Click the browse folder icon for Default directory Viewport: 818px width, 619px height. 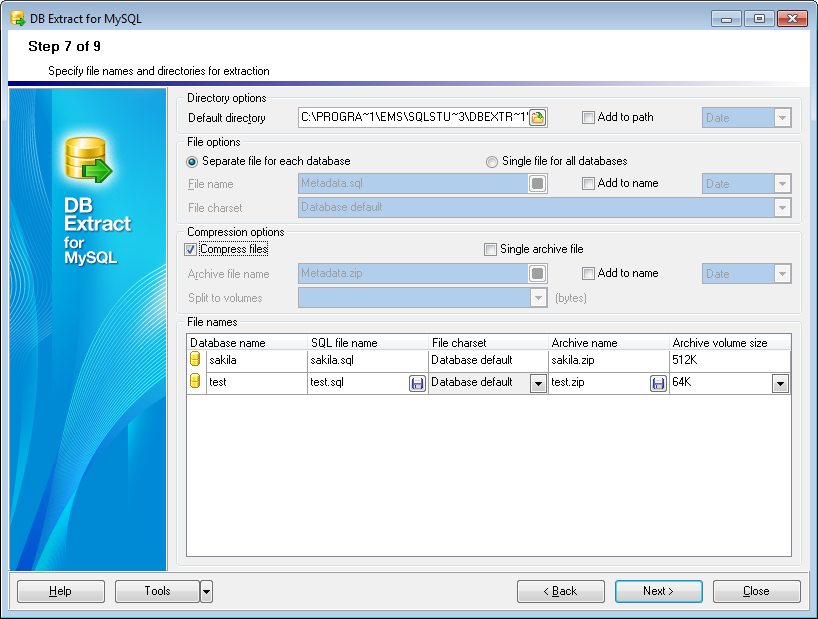click(x=537, y=117)
